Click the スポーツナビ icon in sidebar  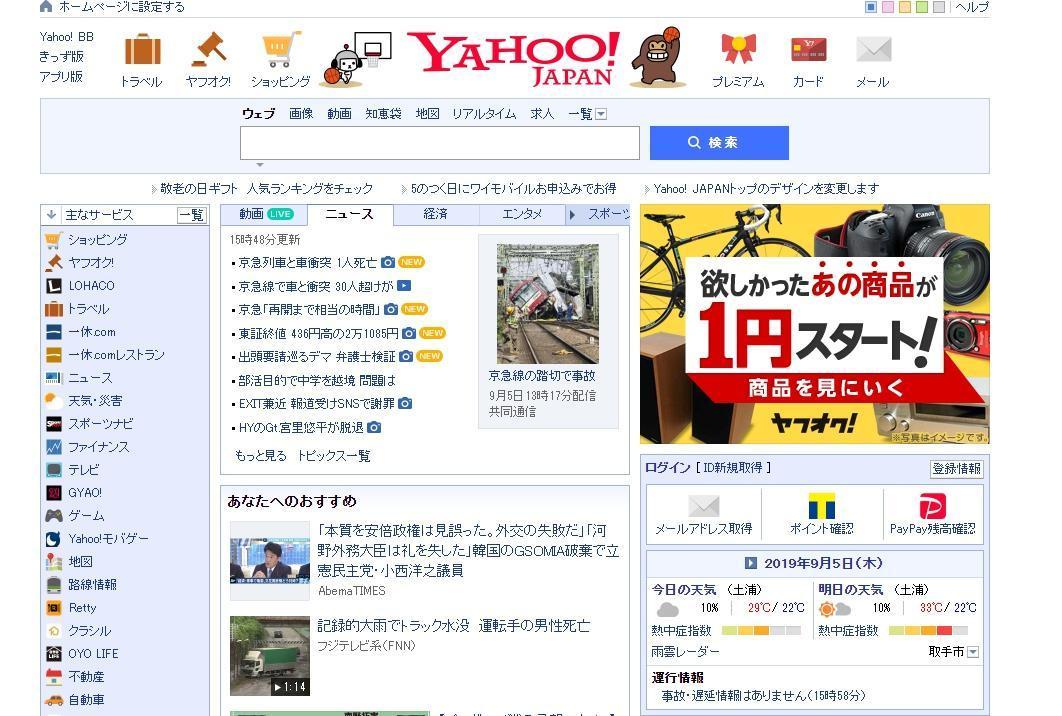click(x=54, y=424)
